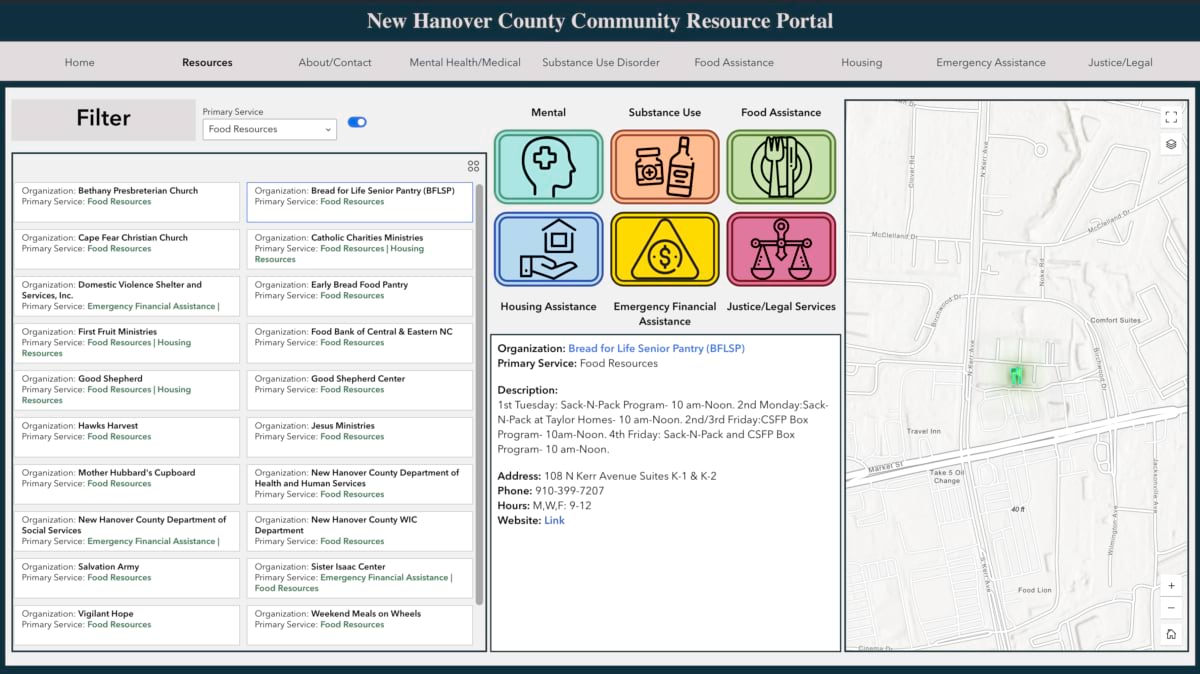Click Travel Inn label on map
1200x674 pixels.
[x=923, y=431]
